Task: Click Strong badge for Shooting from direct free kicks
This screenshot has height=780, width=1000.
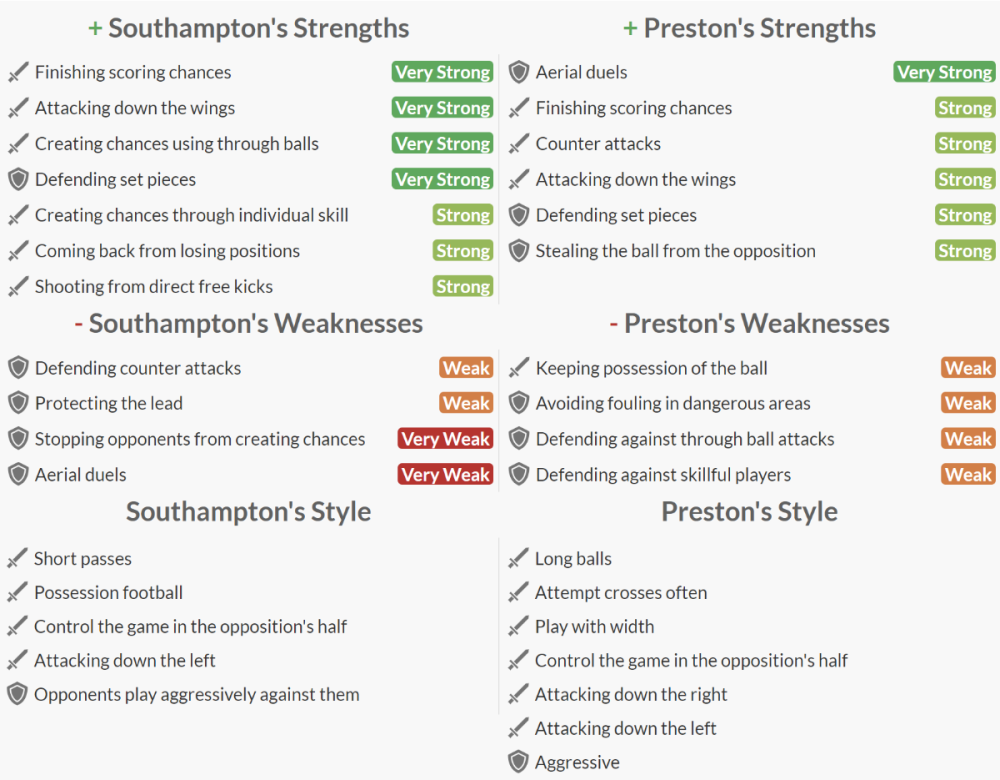Action: pyautogui.click(x=463, y=287)
